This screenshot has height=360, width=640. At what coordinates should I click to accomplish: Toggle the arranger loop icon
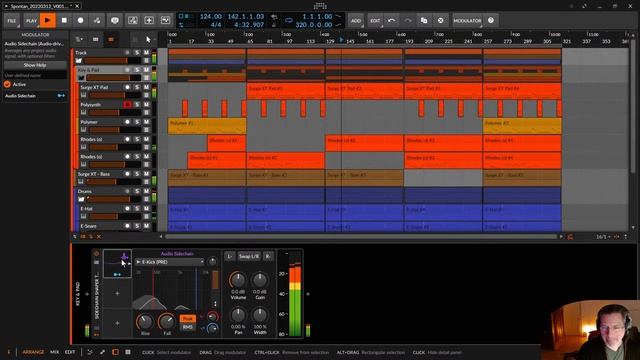[289, 20]
